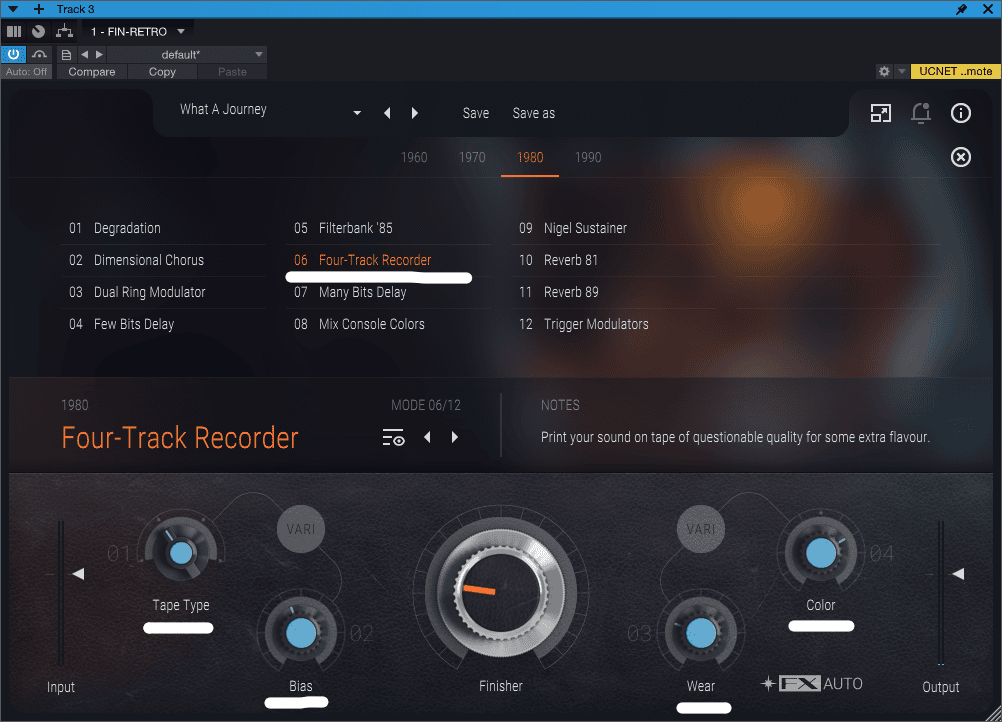Open the notifications bell icon
Viewport: 1002px width, 722px height.
(921, 113)
